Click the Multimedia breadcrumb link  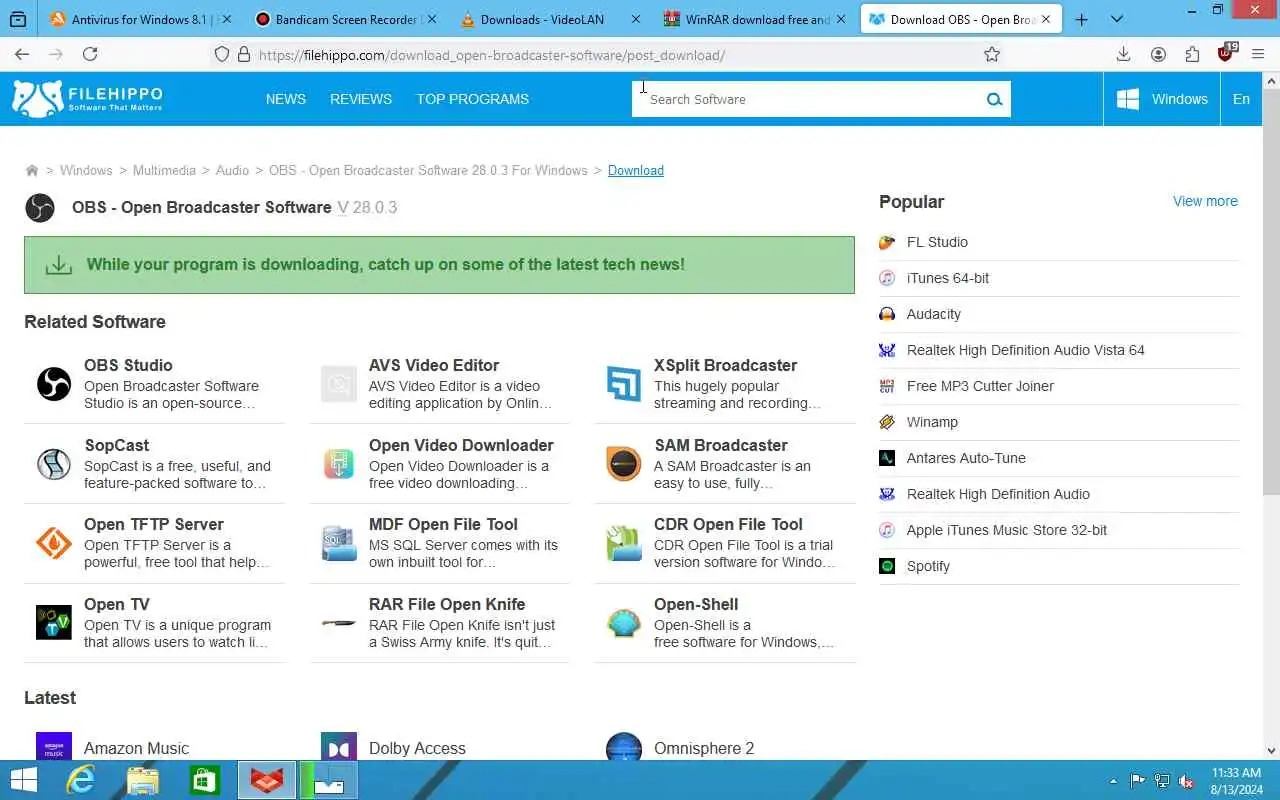[164, 170]
